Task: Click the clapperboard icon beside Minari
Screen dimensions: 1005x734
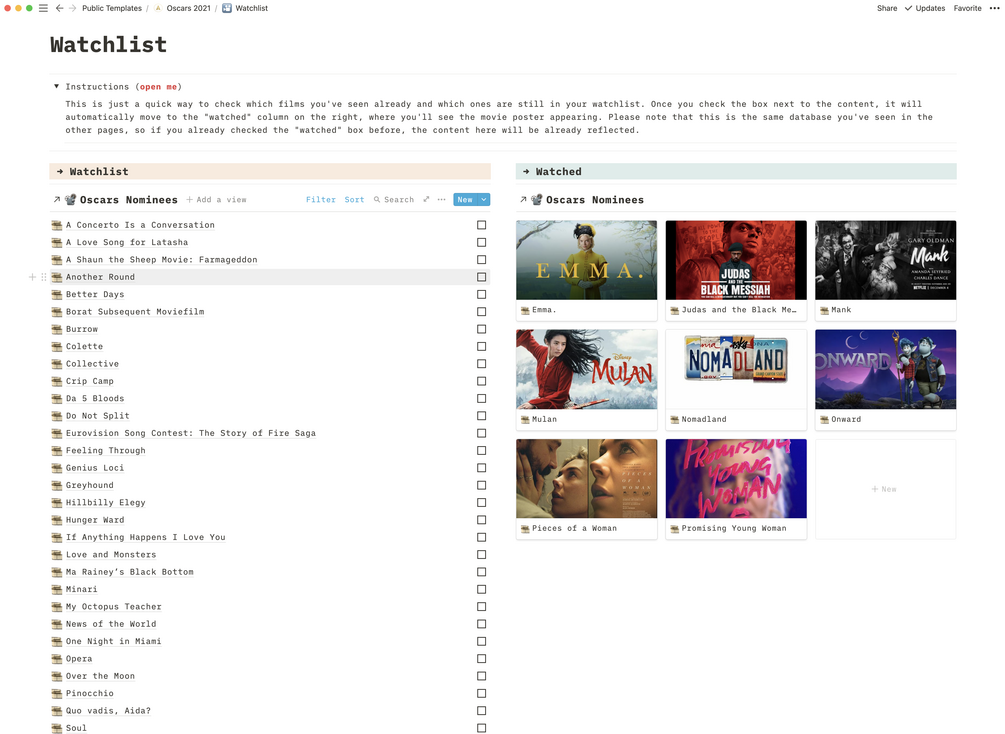Action: (x=57, y=589)
